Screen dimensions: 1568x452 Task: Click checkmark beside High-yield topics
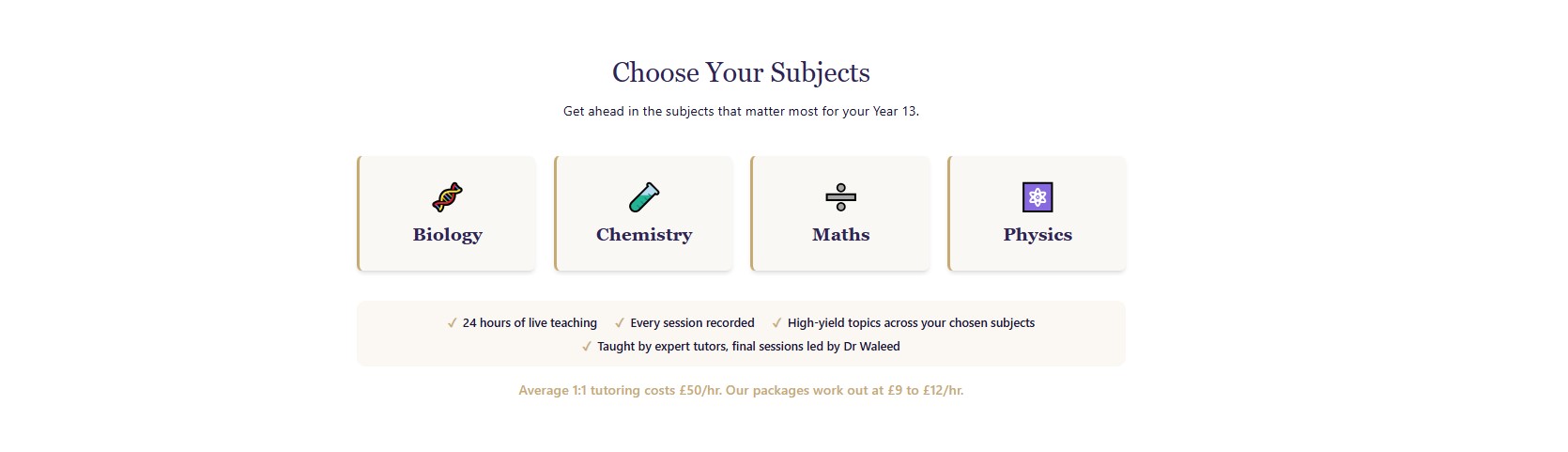click(x=776, y=322)
